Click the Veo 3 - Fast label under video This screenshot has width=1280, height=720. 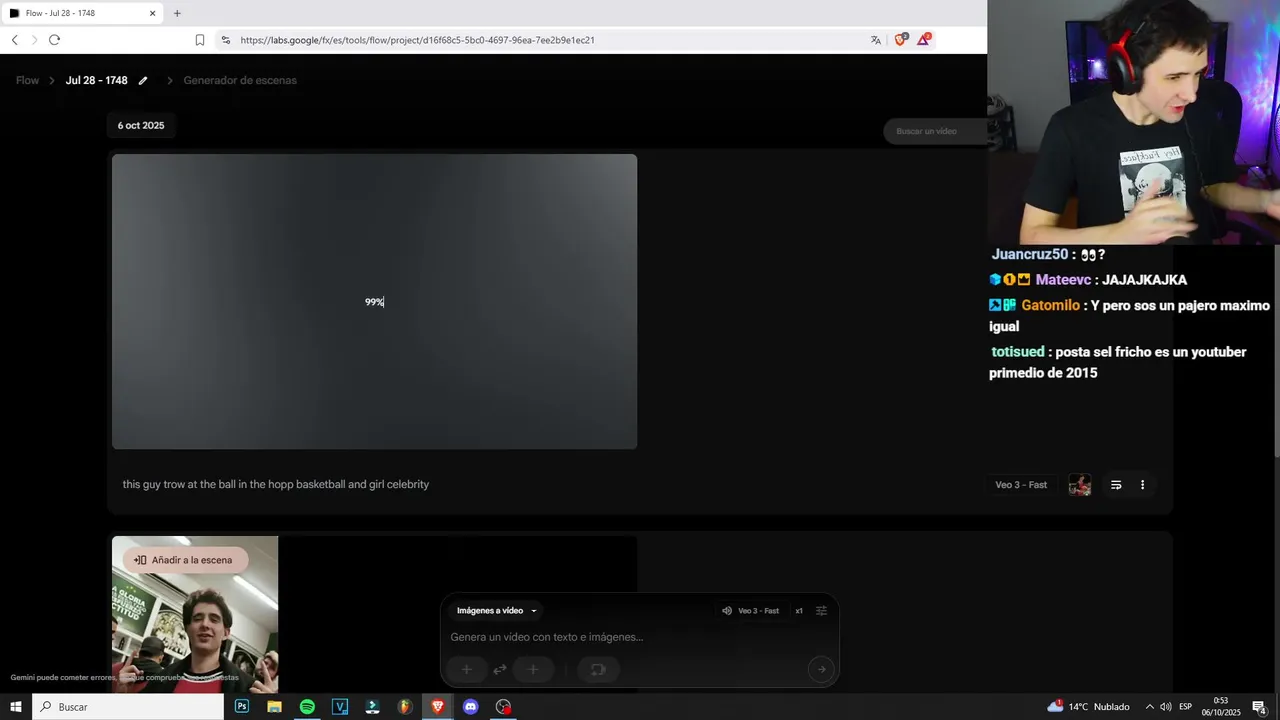coord(1021,485)
